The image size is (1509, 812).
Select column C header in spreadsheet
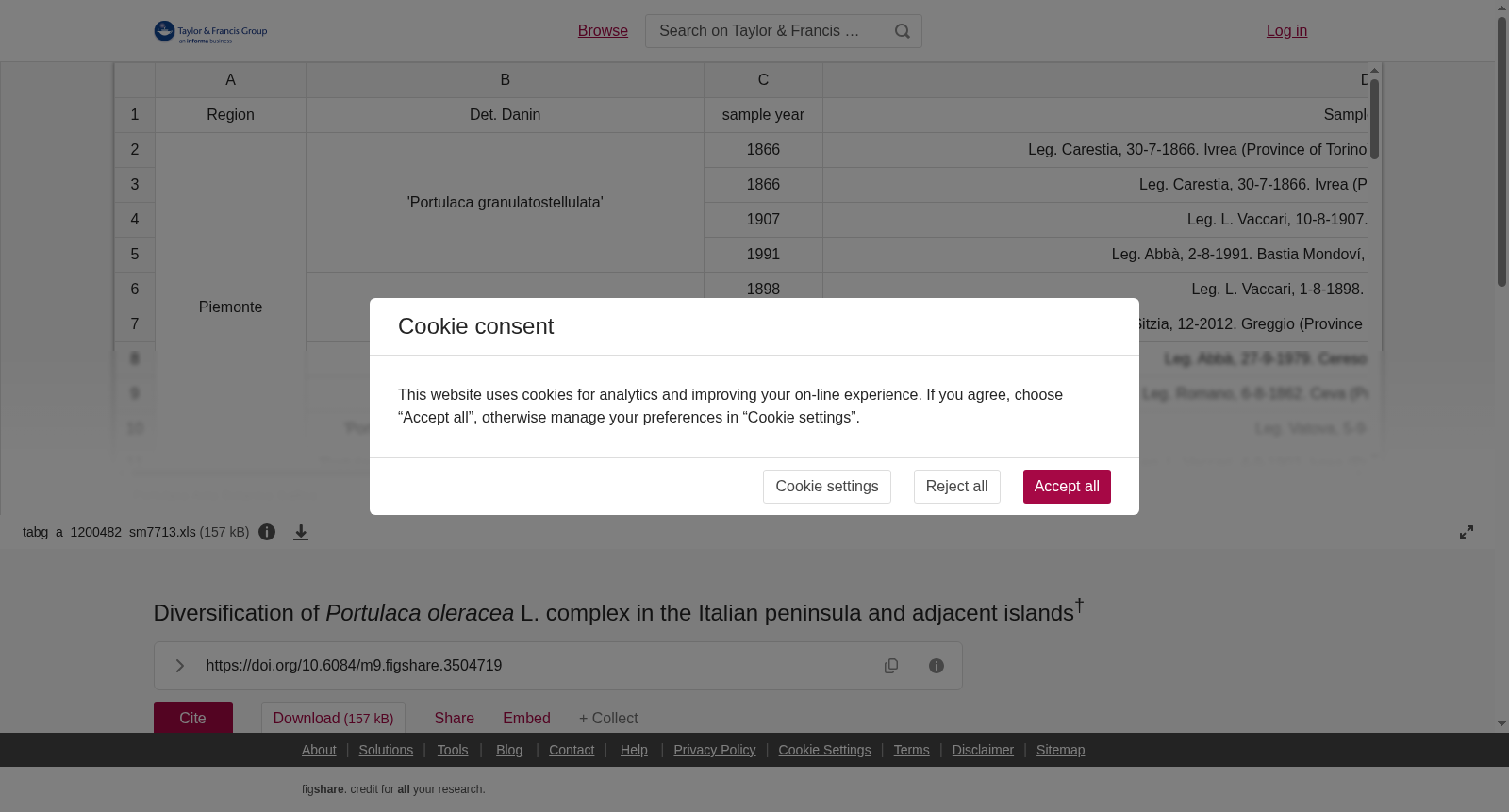point(763,80)
